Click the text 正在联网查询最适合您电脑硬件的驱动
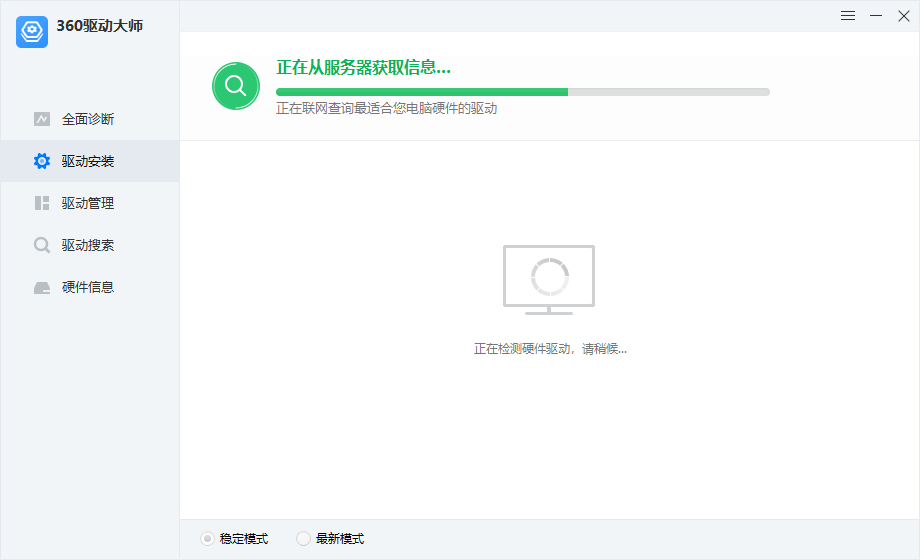Screen dimensions: 920x560 (x=387, y=109)
